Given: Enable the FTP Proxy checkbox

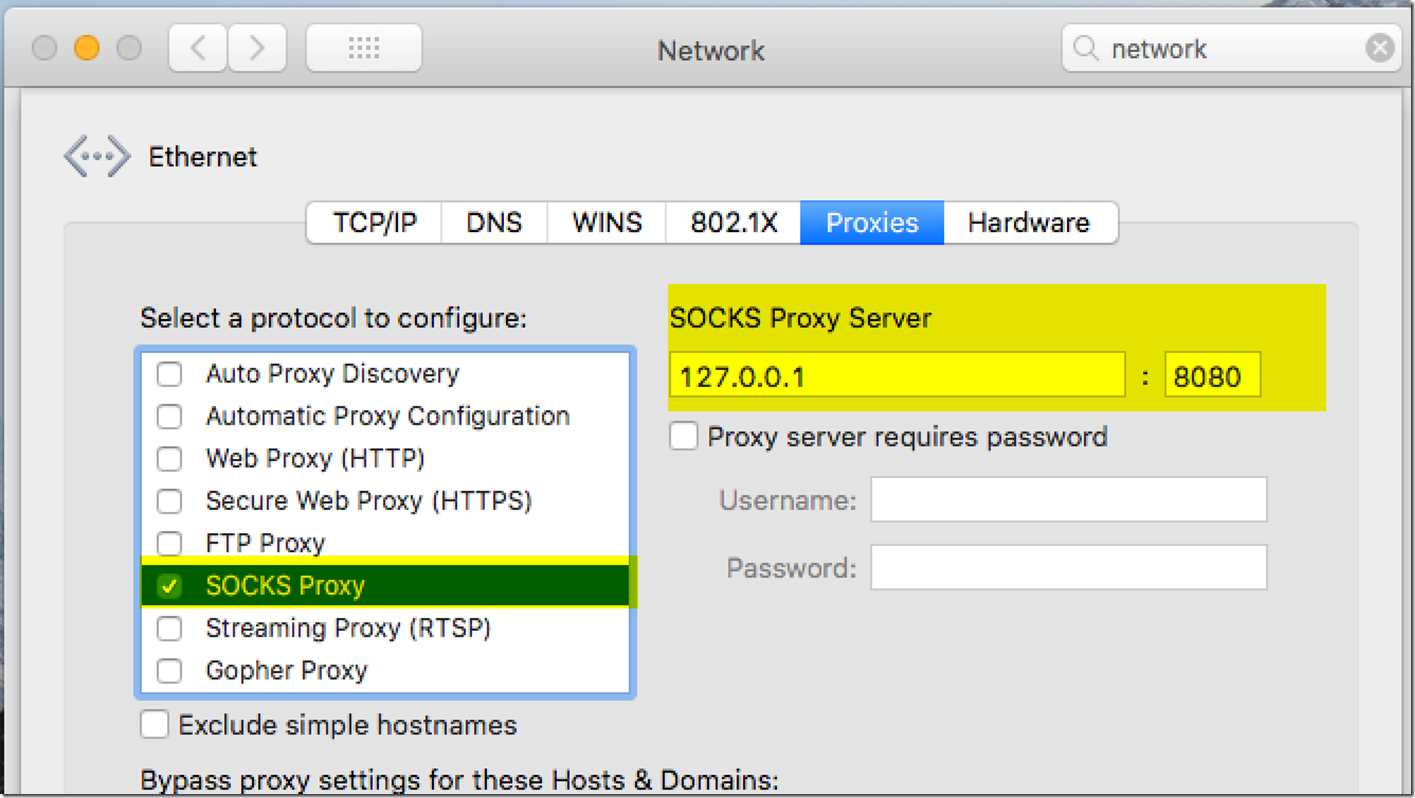Looking at the screenshot, I should tap(170, 543).
